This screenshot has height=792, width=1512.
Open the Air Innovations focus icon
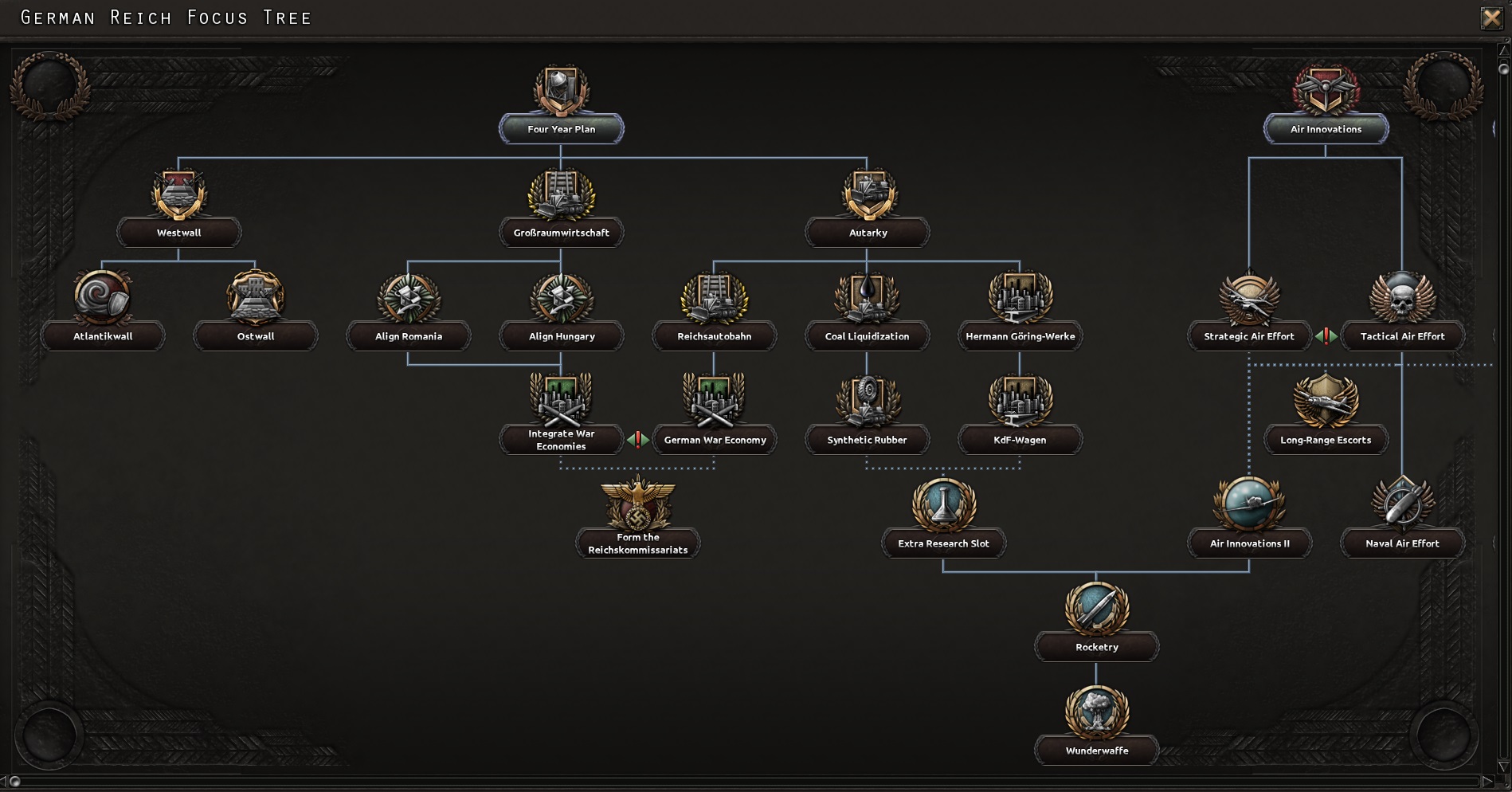click(1326, 91)
